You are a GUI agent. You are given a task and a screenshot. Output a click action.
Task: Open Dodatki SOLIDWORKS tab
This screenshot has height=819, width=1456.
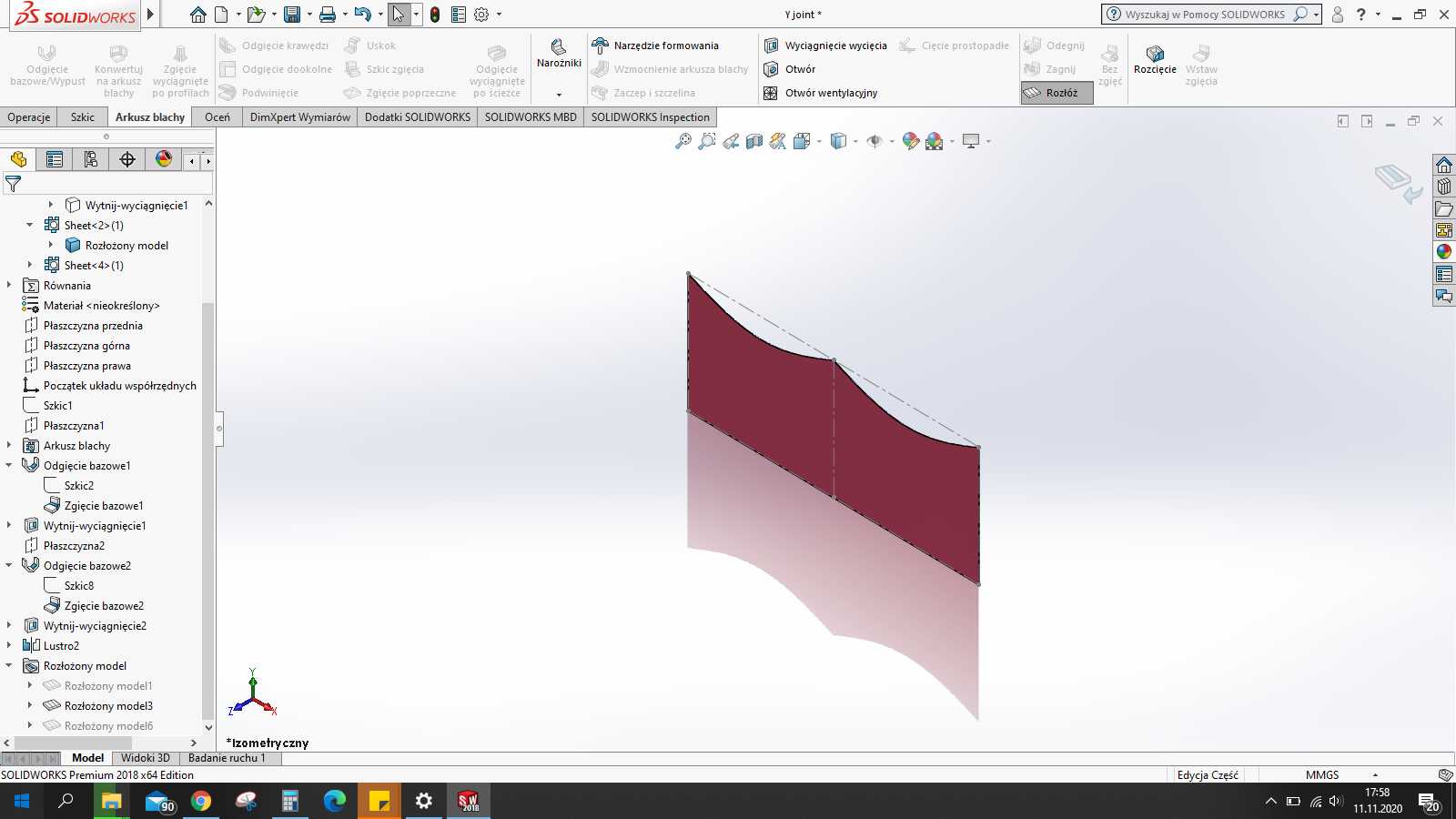(x=418, y=117)
